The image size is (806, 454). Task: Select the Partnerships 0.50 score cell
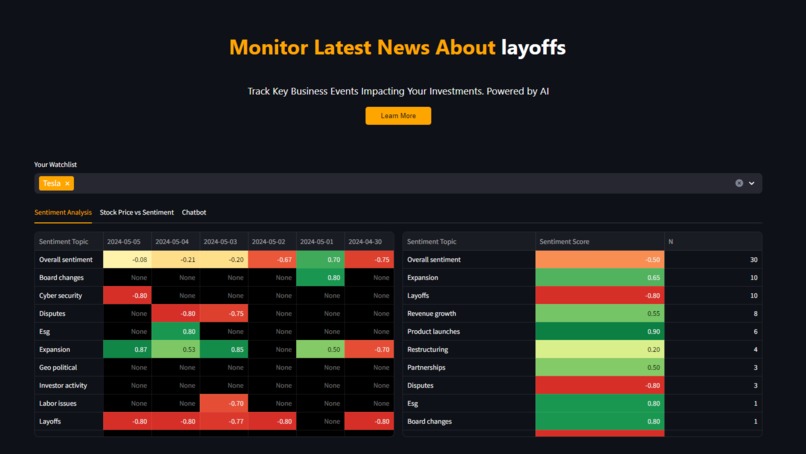tap(599, 368)
